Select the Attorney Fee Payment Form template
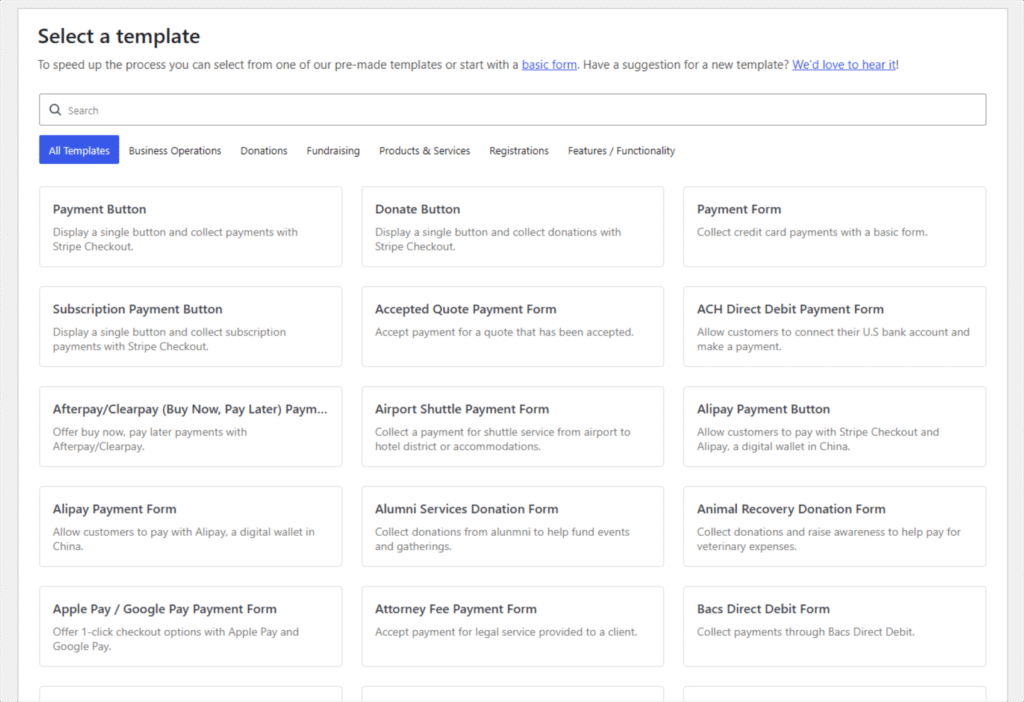1024x702 pixels. pyautogui.click(x=513, y=626)
